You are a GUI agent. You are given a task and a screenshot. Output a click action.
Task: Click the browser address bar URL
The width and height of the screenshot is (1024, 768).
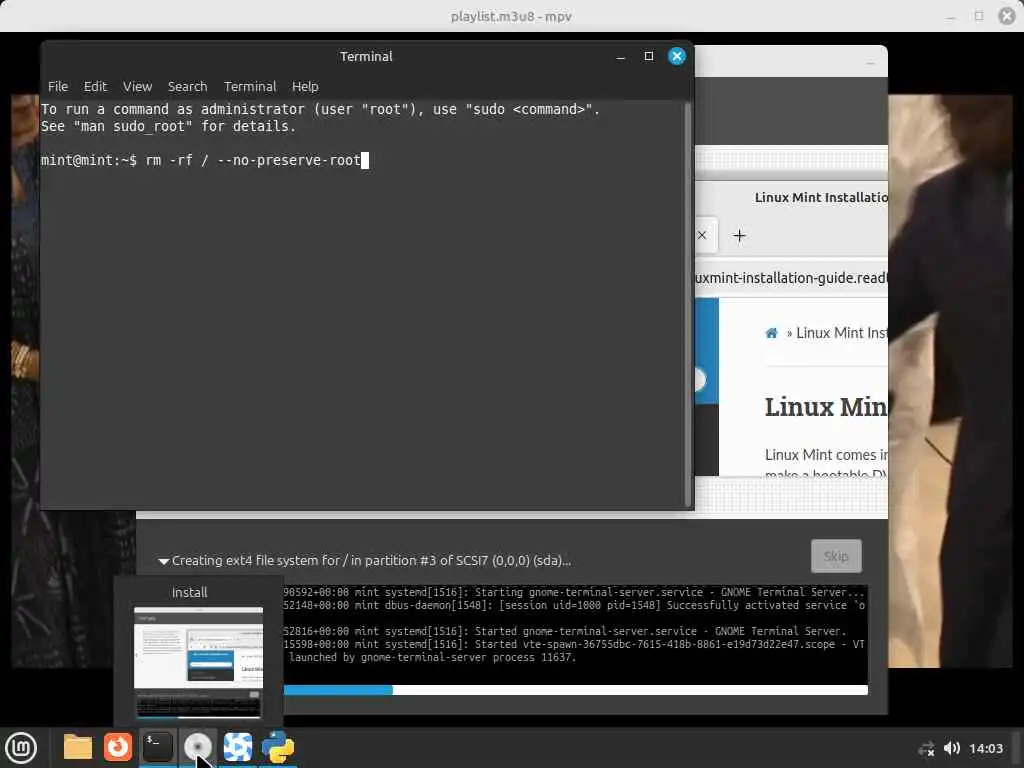click(x=791, y=278)
